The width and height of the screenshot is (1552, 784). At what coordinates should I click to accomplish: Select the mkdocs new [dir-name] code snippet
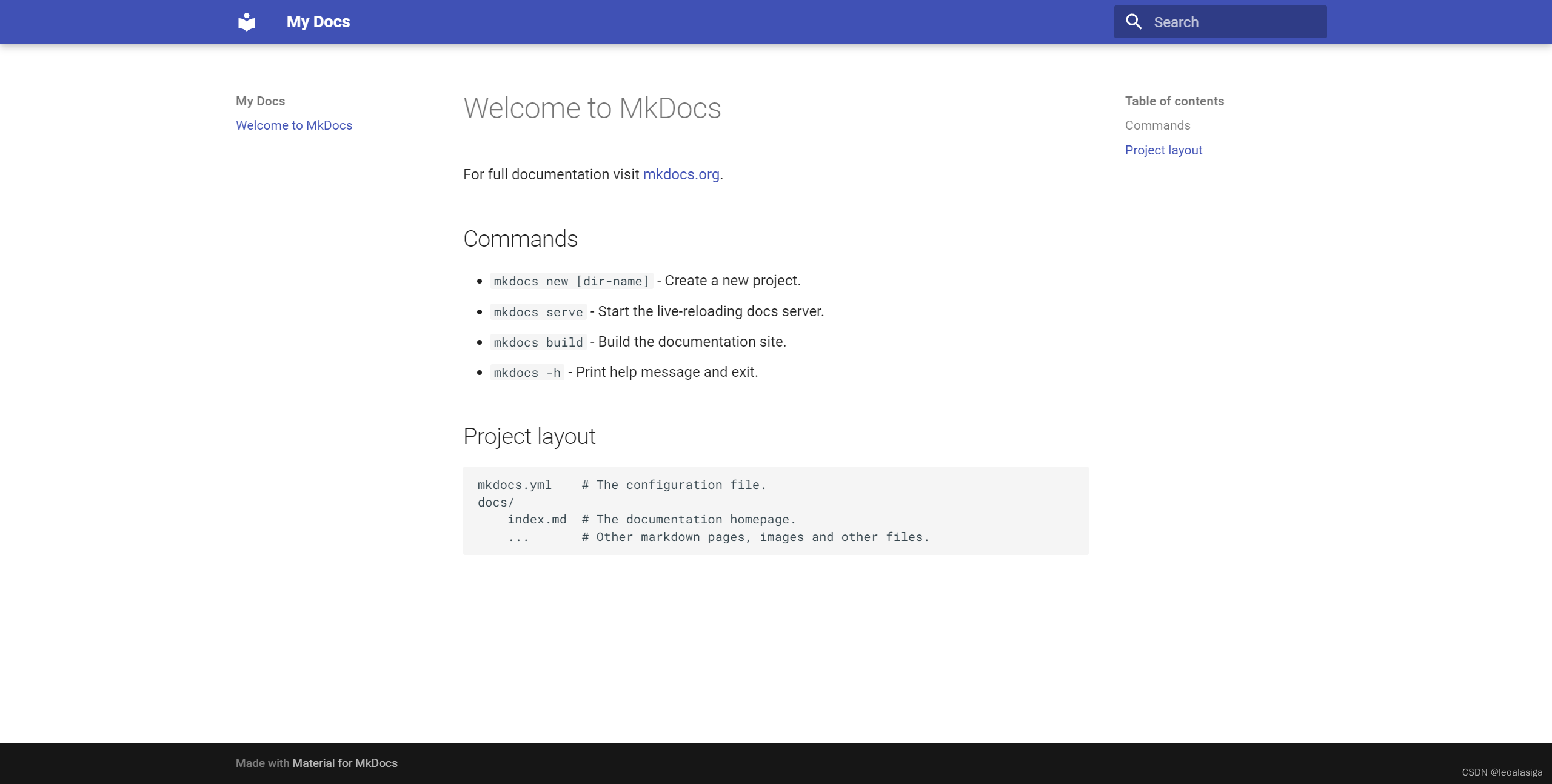tap(570, 281)
